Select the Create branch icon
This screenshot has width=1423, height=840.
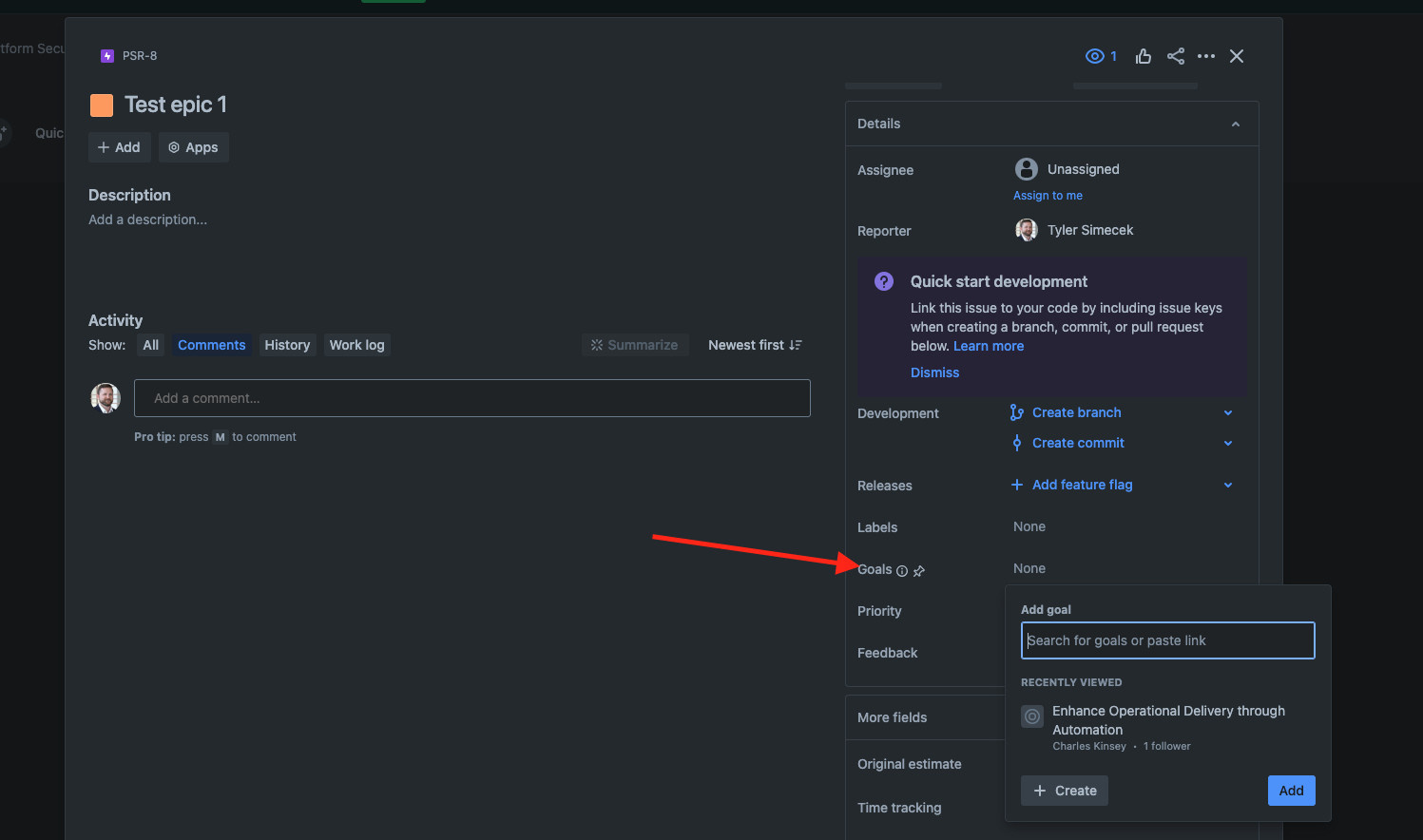tap(1015, 412)
